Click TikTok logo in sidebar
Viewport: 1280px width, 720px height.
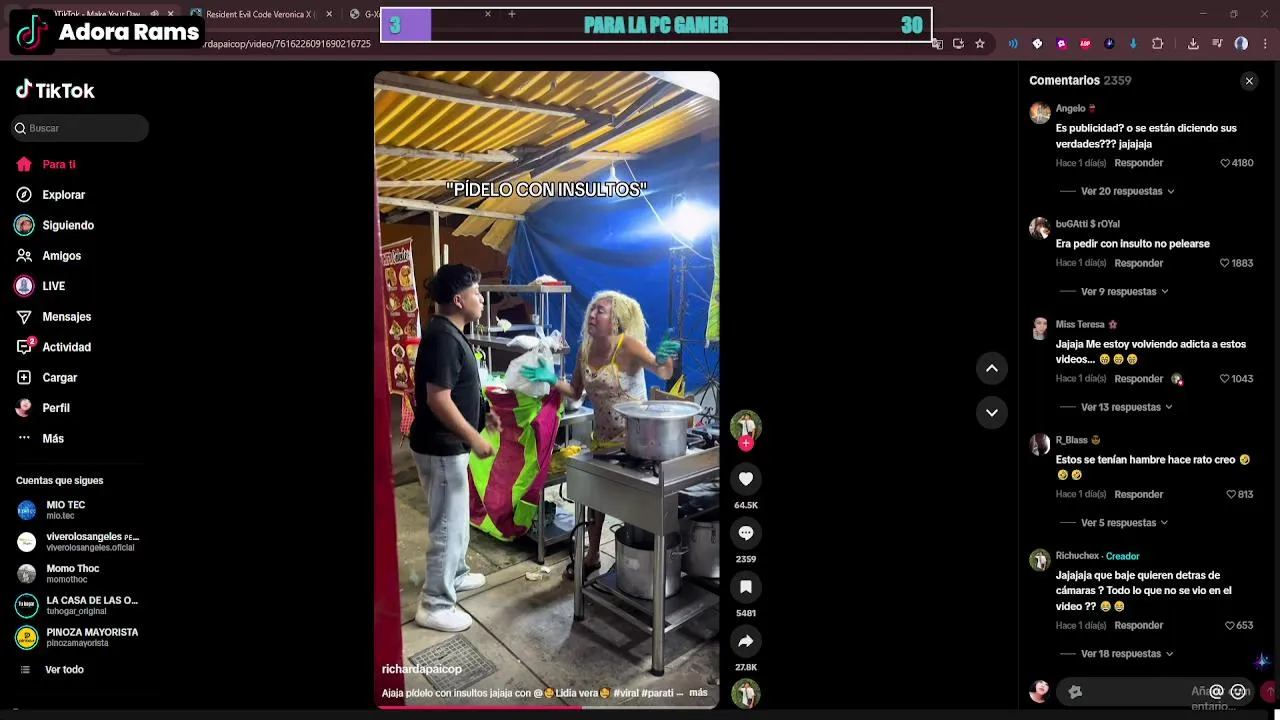pyautogui.click(x=55, y=90)
